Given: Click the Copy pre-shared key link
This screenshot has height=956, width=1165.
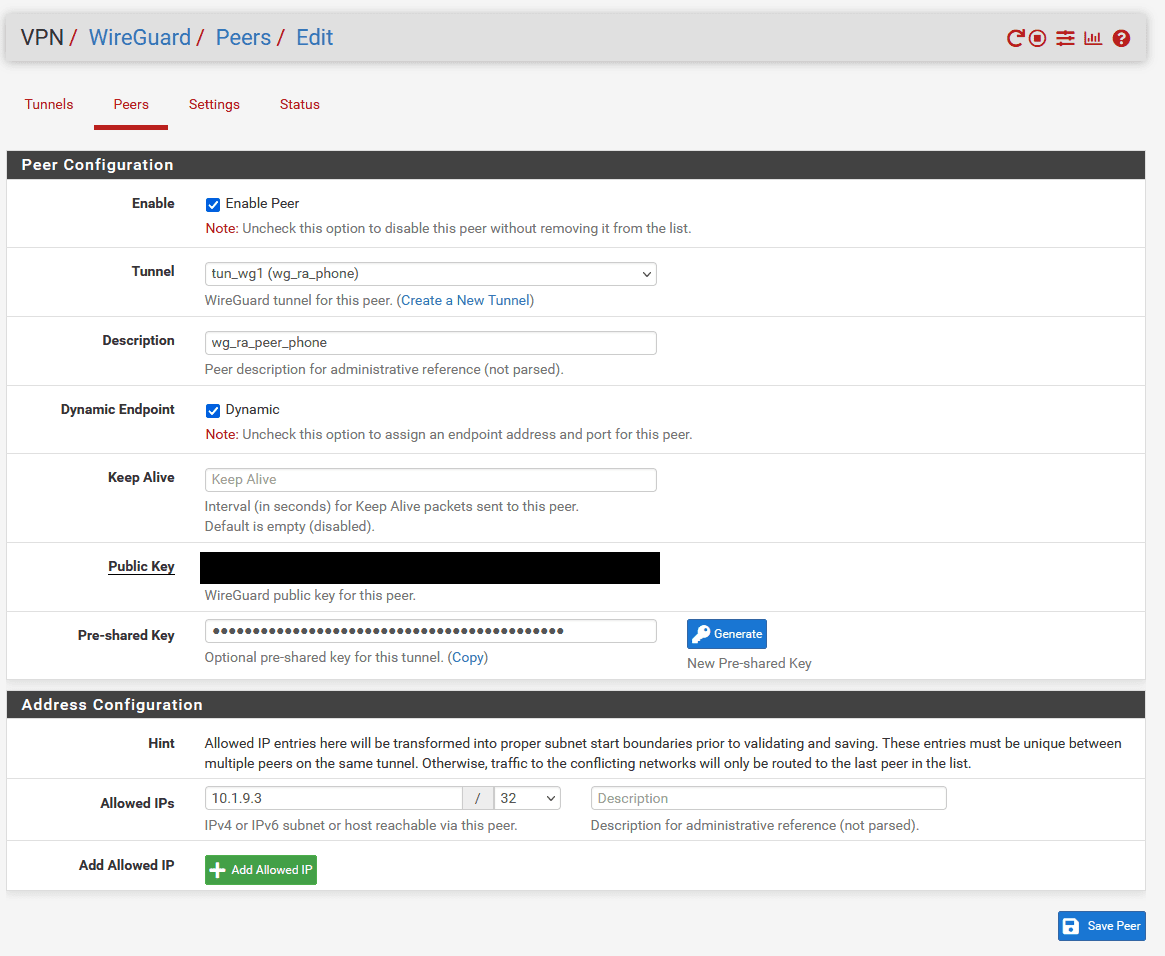Looking at the screenshot, I should click(468, 657).
